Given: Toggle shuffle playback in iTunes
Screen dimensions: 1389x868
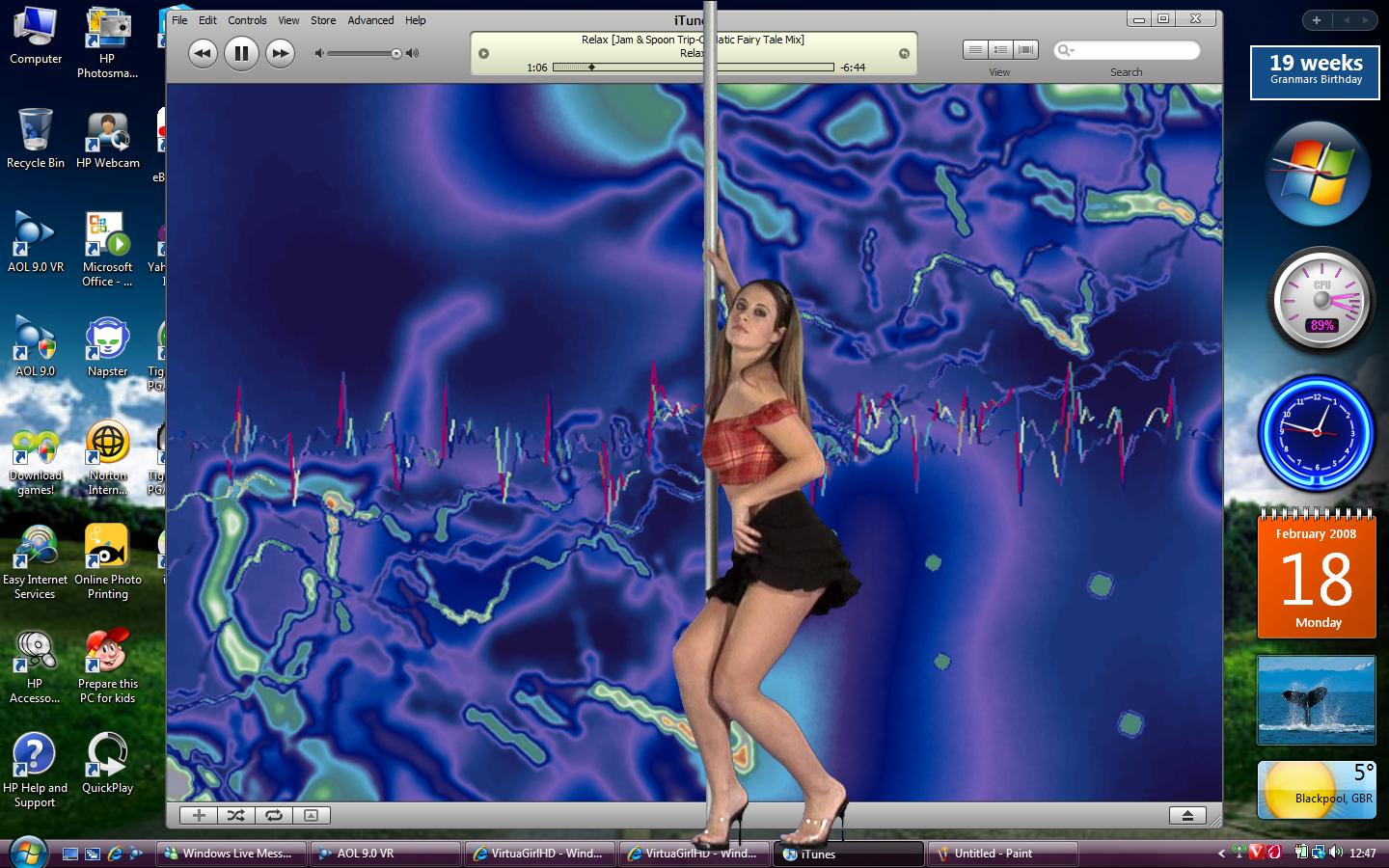Looking at the screenshot, I should tap(235, 815).
